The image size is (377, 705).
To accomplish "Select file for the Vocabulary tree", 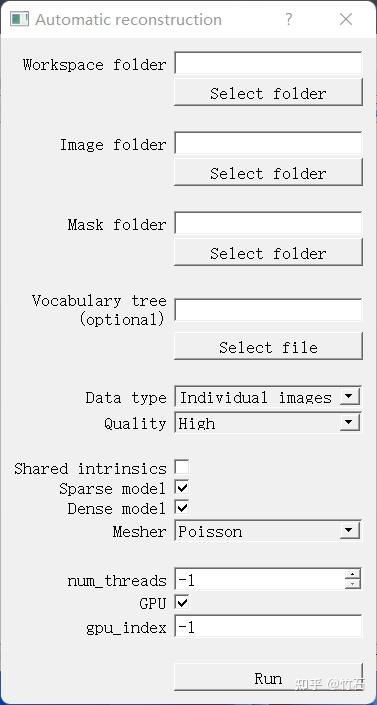I will 268,347.
